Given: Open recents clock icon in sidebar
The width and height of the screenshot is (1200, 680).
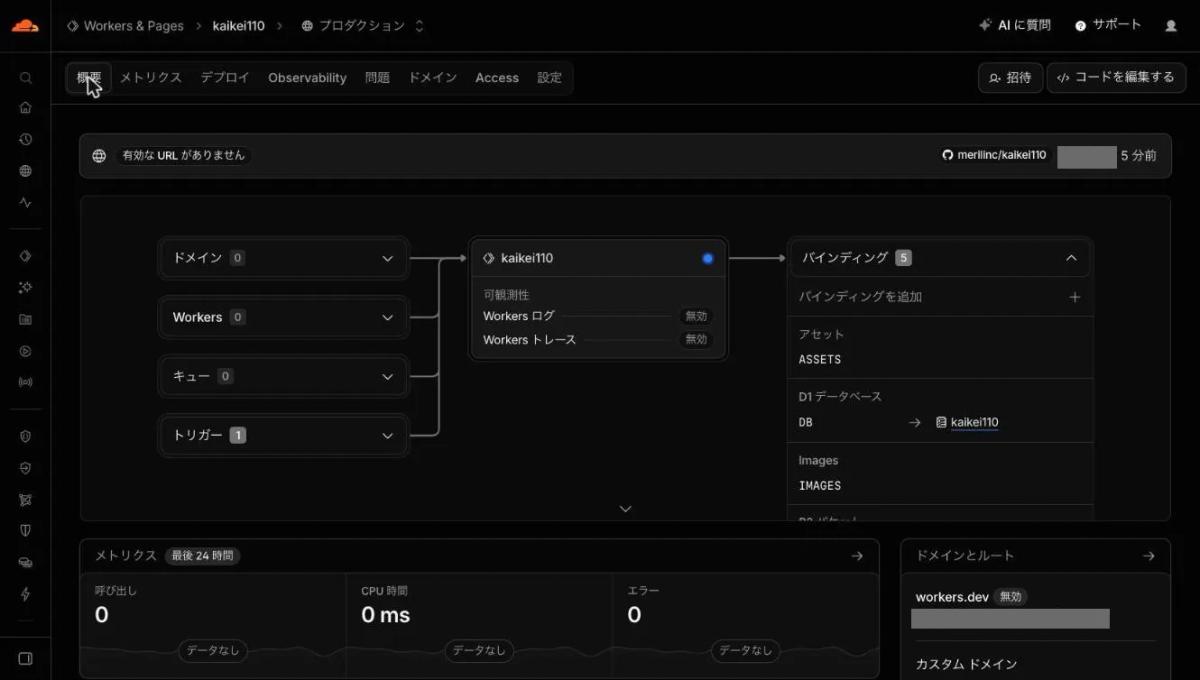Looking at the screenshot, I should [x=26, y=140].
